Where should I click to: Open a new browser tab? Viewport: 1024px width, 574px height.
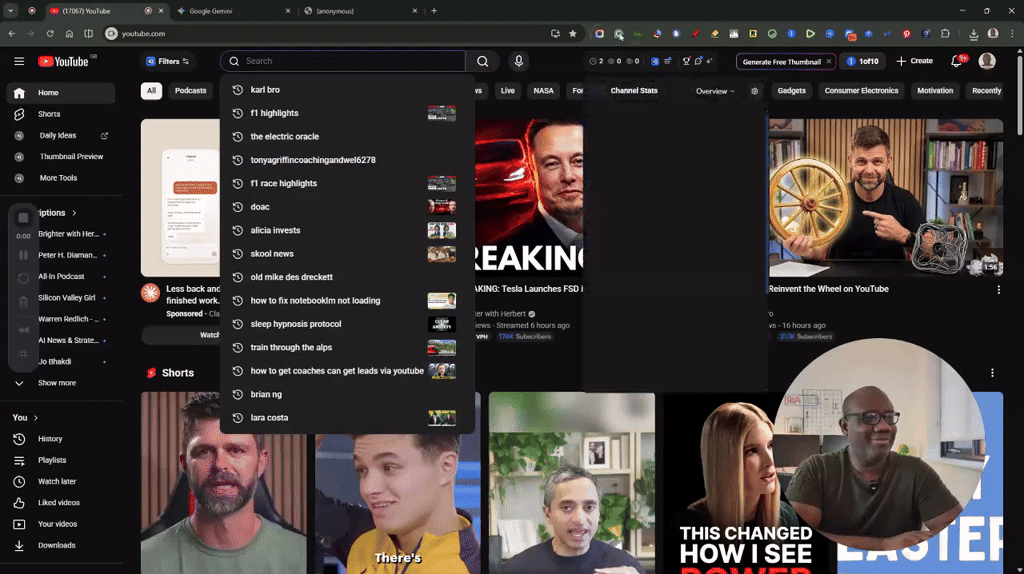coord(434,11)
